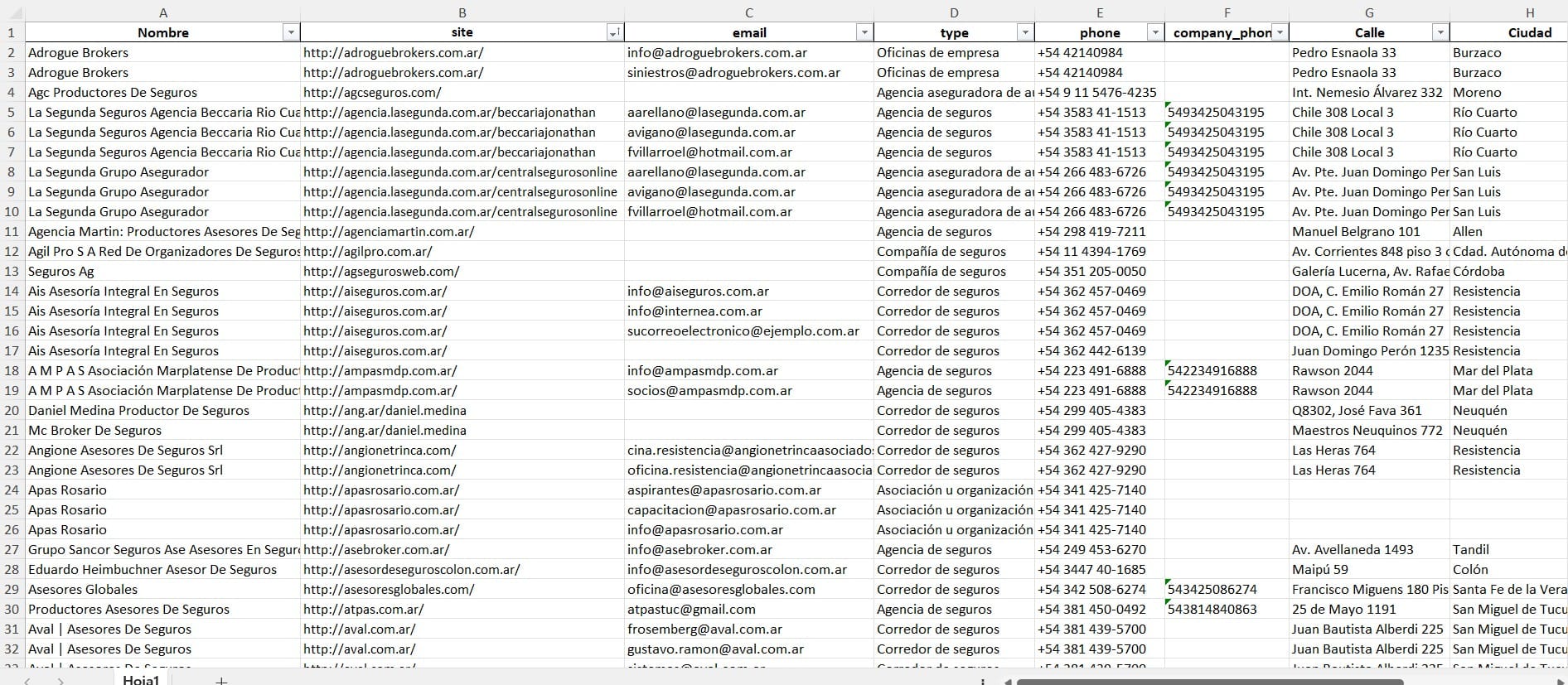
Task: Select the cell siniestros@adroguebrokers.com.ar
Action: [x=749, y=72]
